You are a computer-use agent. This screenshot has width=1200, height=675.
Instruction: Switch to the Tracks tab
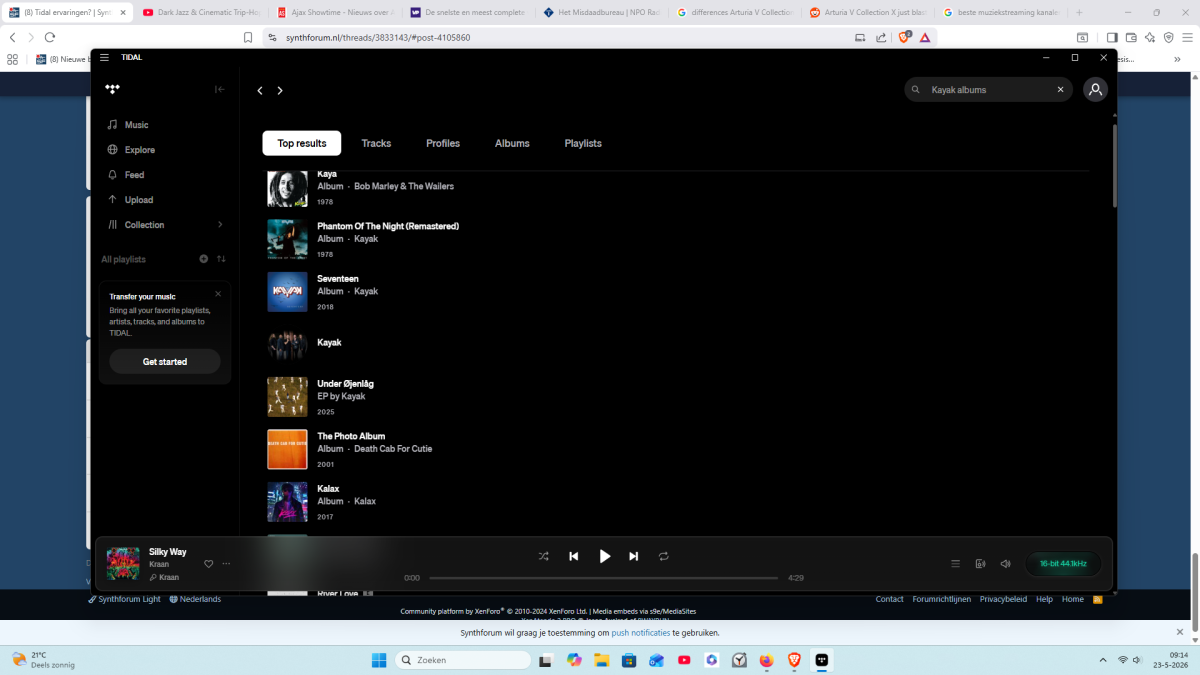(376, 143)
